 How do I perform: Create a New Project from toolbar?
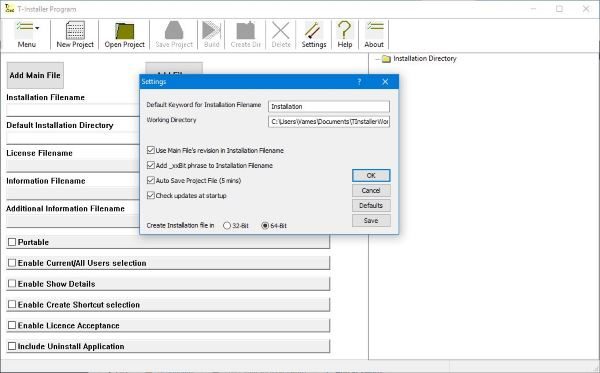(75, 34)
